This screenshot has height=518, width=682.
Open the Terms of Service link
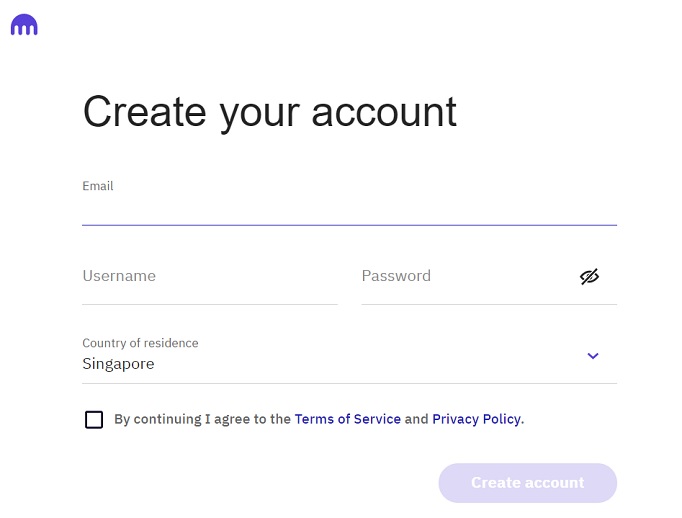pyautogui.click(x=347, y=419)
